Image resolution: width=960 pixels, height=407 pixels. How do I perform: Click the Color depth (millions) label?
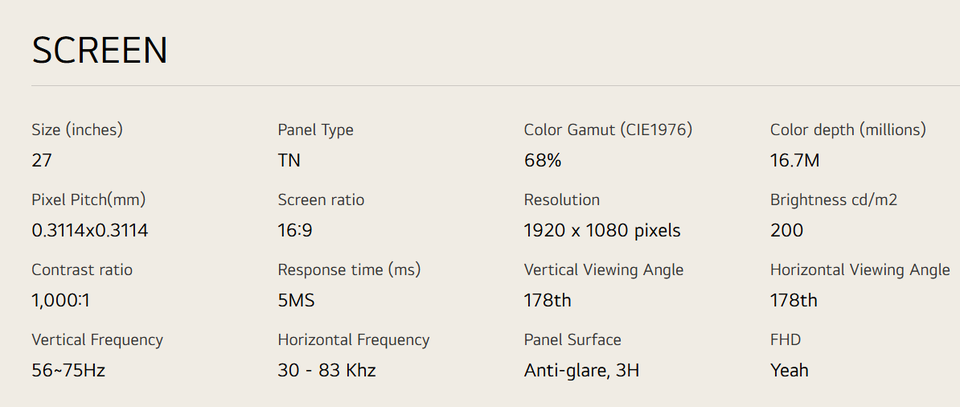[848, 130]
